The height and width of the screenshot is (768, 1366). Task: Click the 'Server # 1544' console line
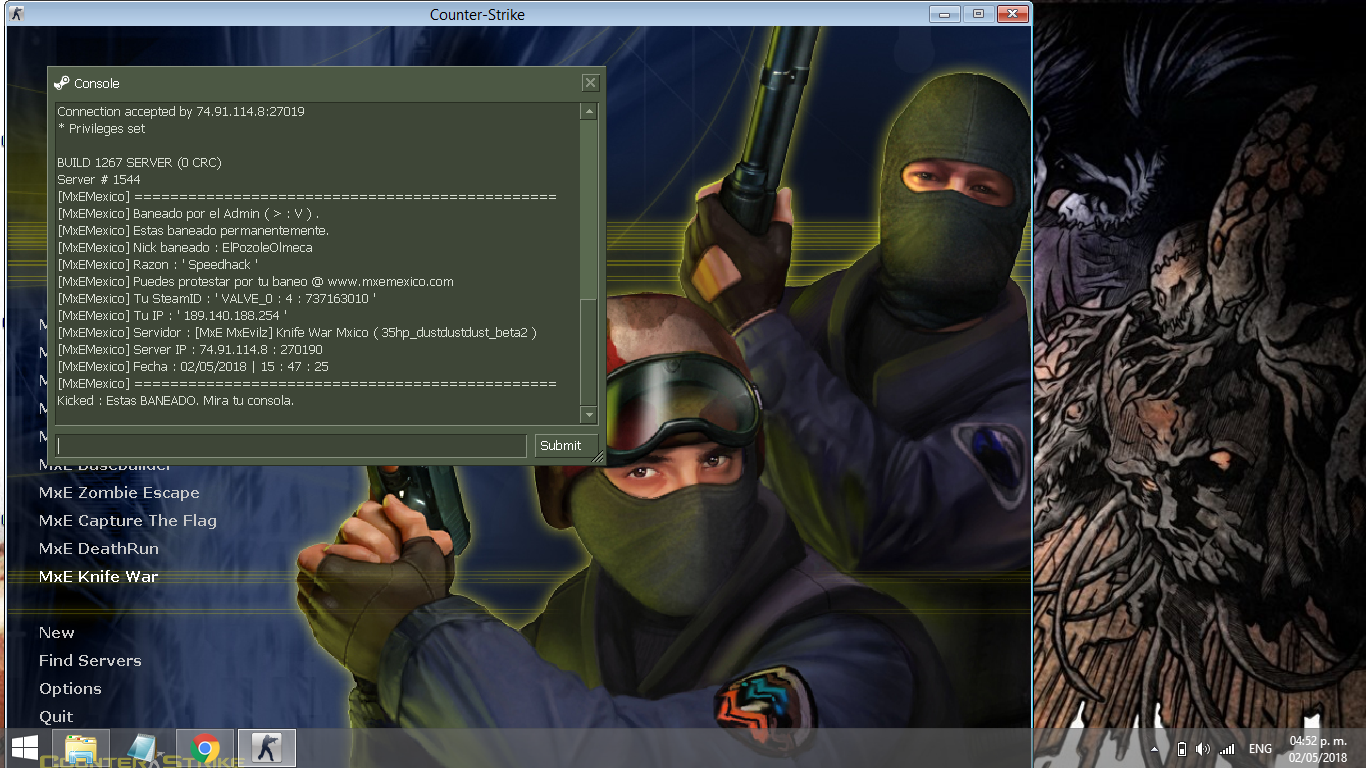coord(99,180)
